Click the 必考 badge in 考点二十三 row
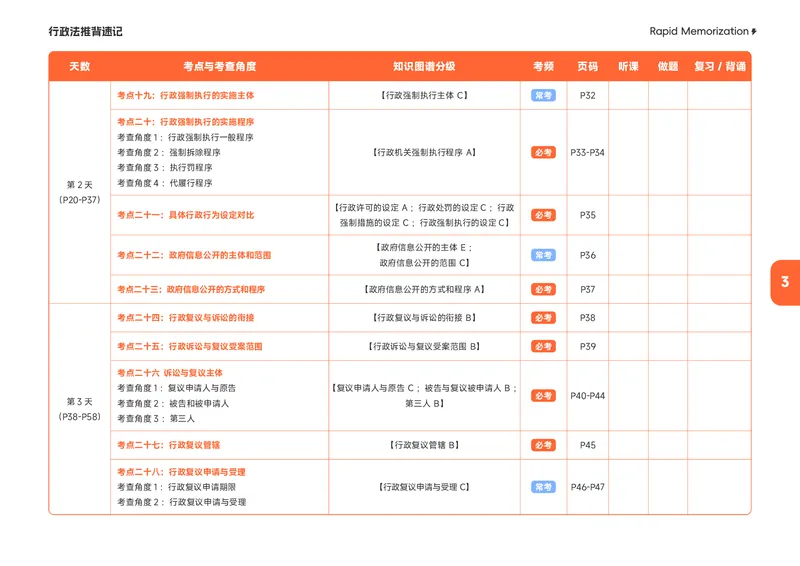This screenshot has width=800, height=566. pos(543,289)
